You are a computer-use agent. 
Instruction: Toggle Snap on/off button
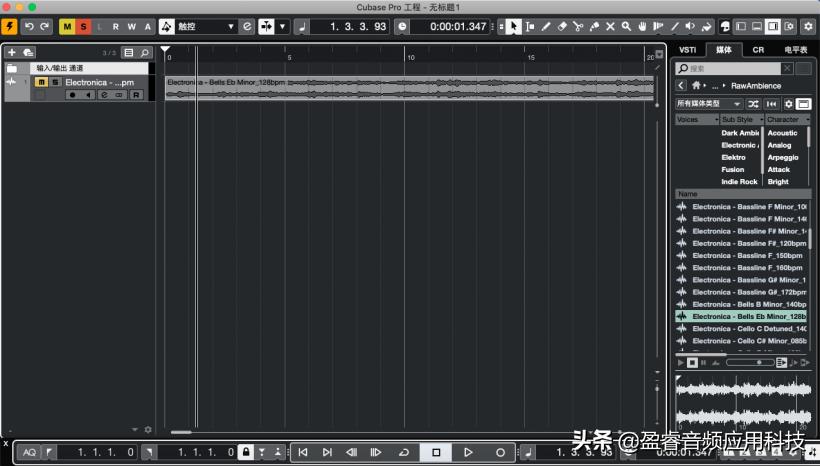266,27
